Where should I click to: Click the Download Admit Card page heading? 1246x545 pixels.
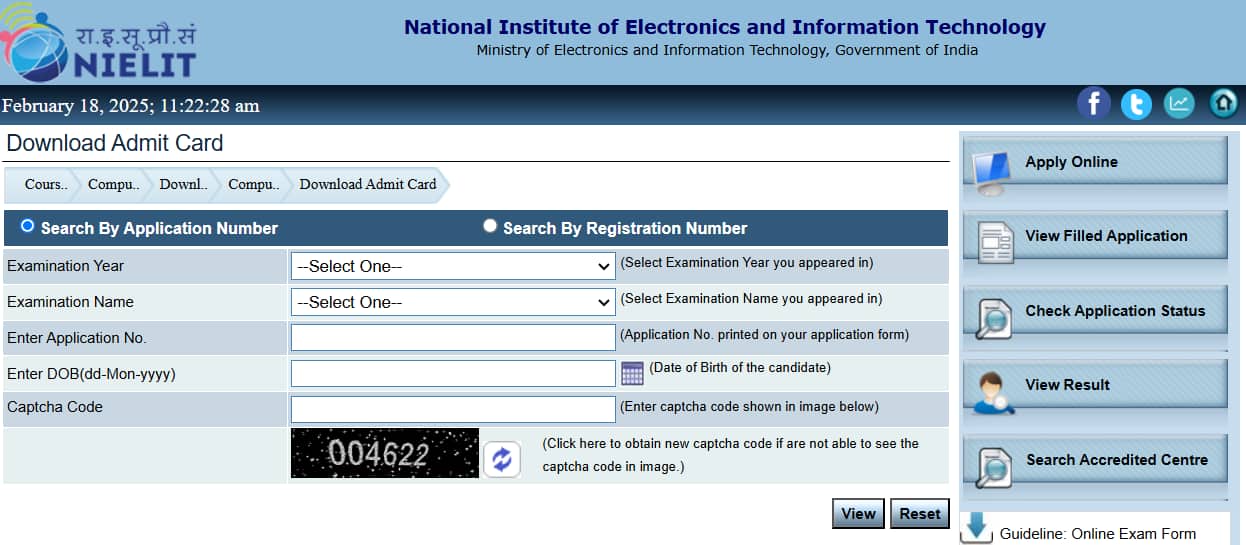pos(115,143)
